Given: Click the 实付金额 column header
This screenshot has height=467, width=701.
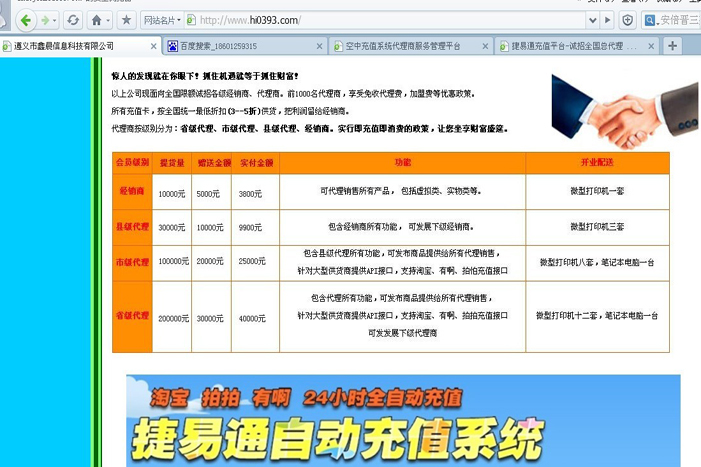Looking at the screenshot, I should 256,163.
